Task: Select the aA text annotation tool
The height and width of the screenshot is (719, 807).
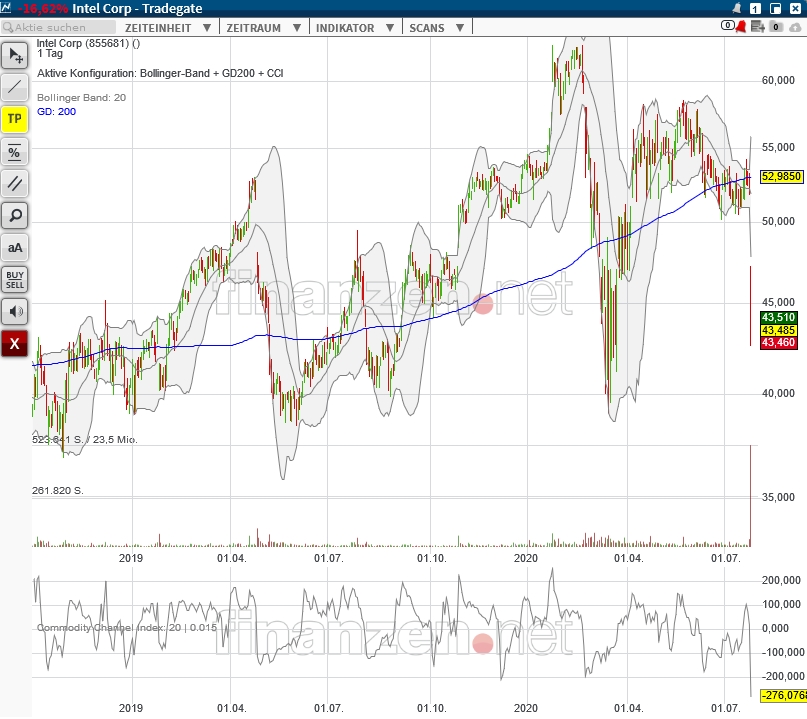Action: pyautogui.click(x=14, y=248)
